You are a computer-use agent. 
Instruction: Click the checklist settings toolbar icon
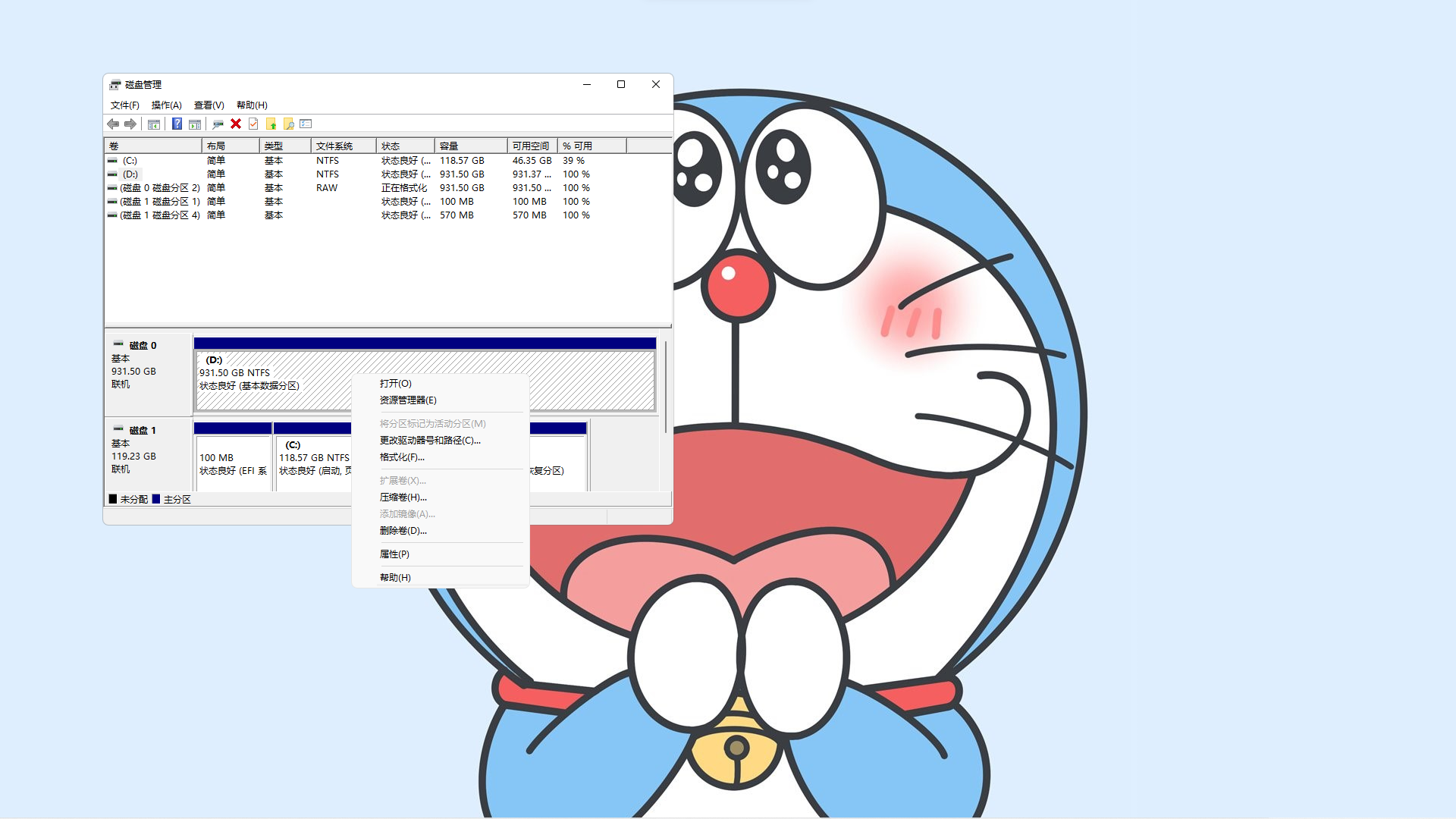306,124
